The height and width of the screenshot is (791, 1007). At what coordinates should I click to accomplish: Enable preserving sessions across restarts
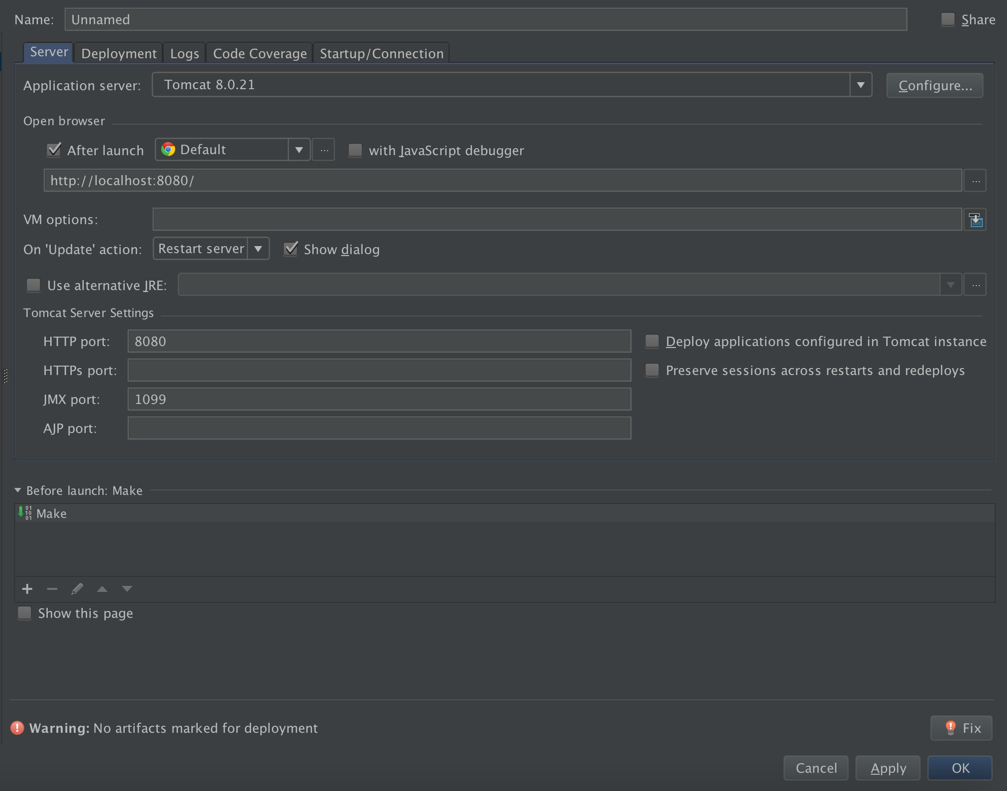(651, 370)
